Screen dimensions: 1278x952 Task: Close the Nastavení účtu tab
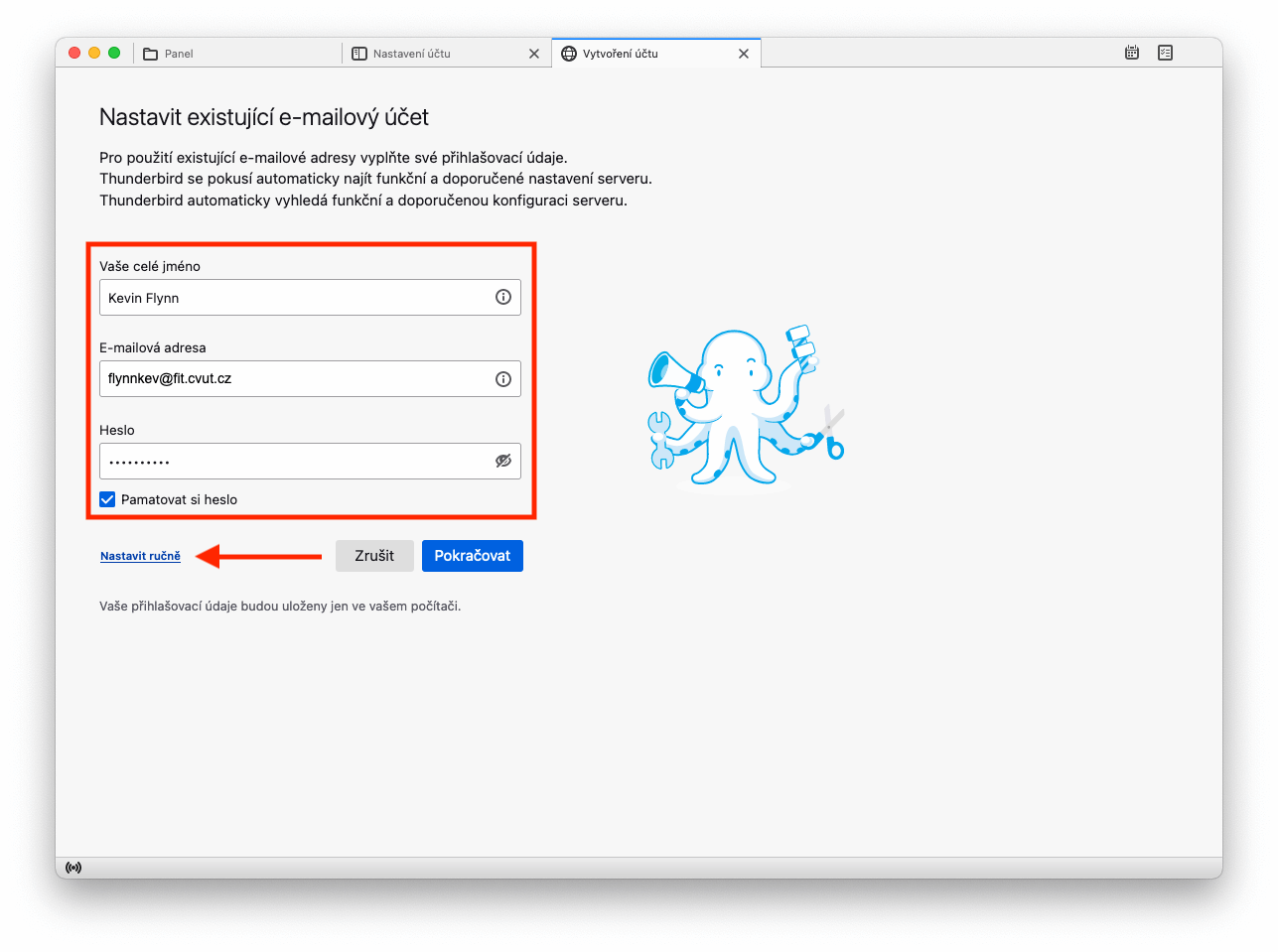(534, 54)
